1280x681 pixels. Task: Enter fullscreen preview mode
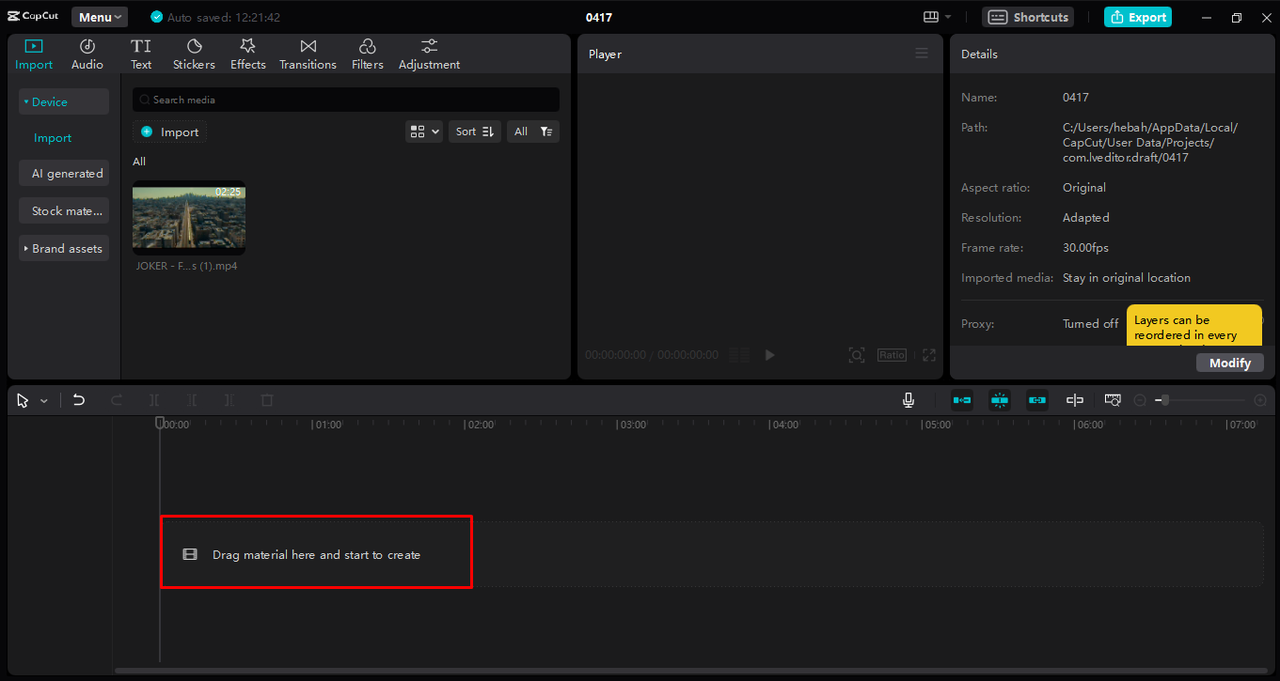tap(929, 355)
